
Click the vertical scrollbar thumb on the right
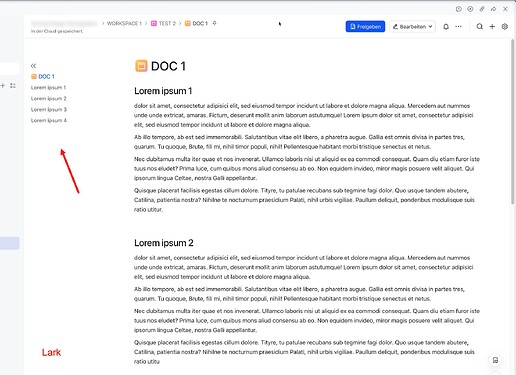pos(513,122)
